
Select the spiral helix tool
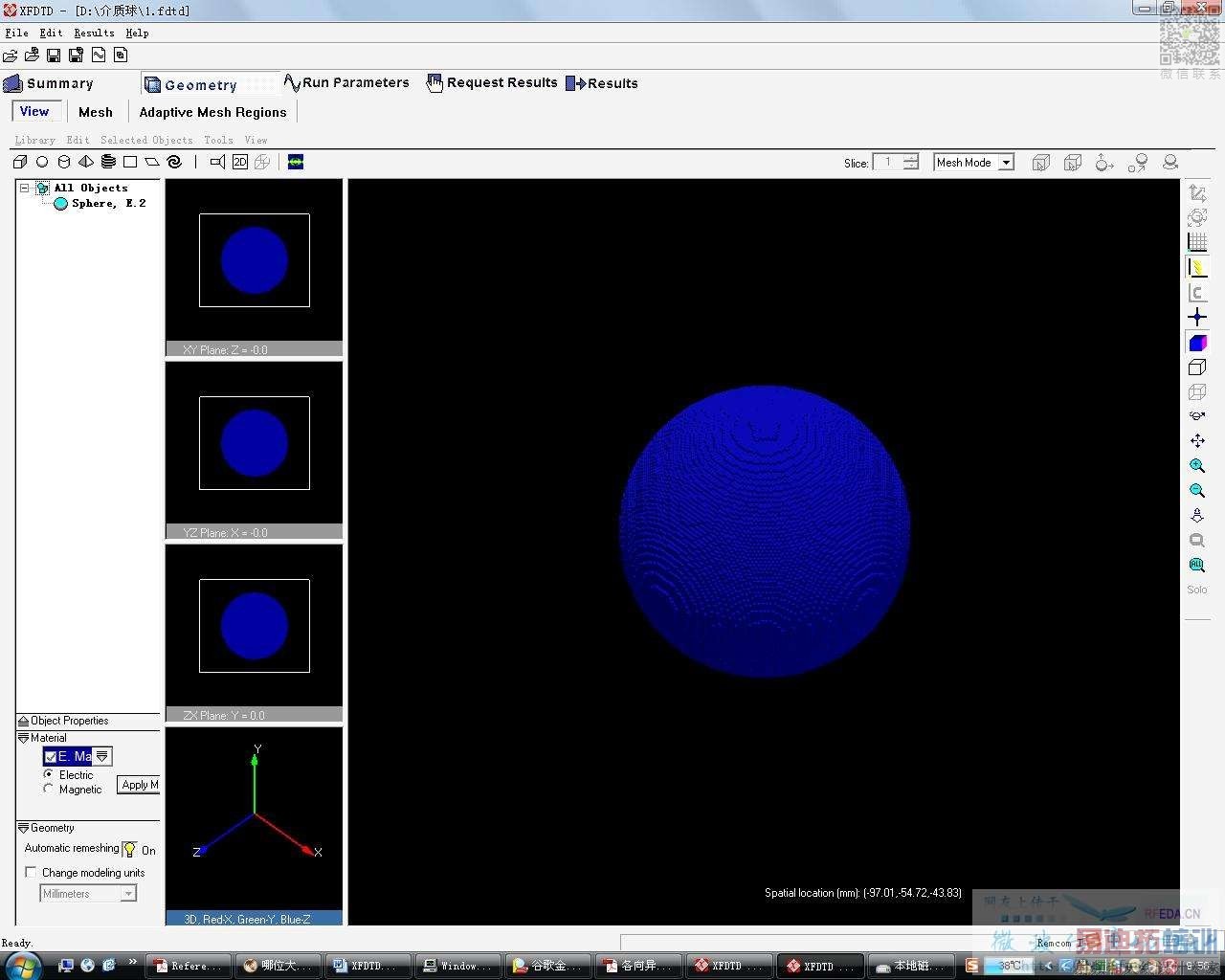pyautogui.click(x=174, y=163)
